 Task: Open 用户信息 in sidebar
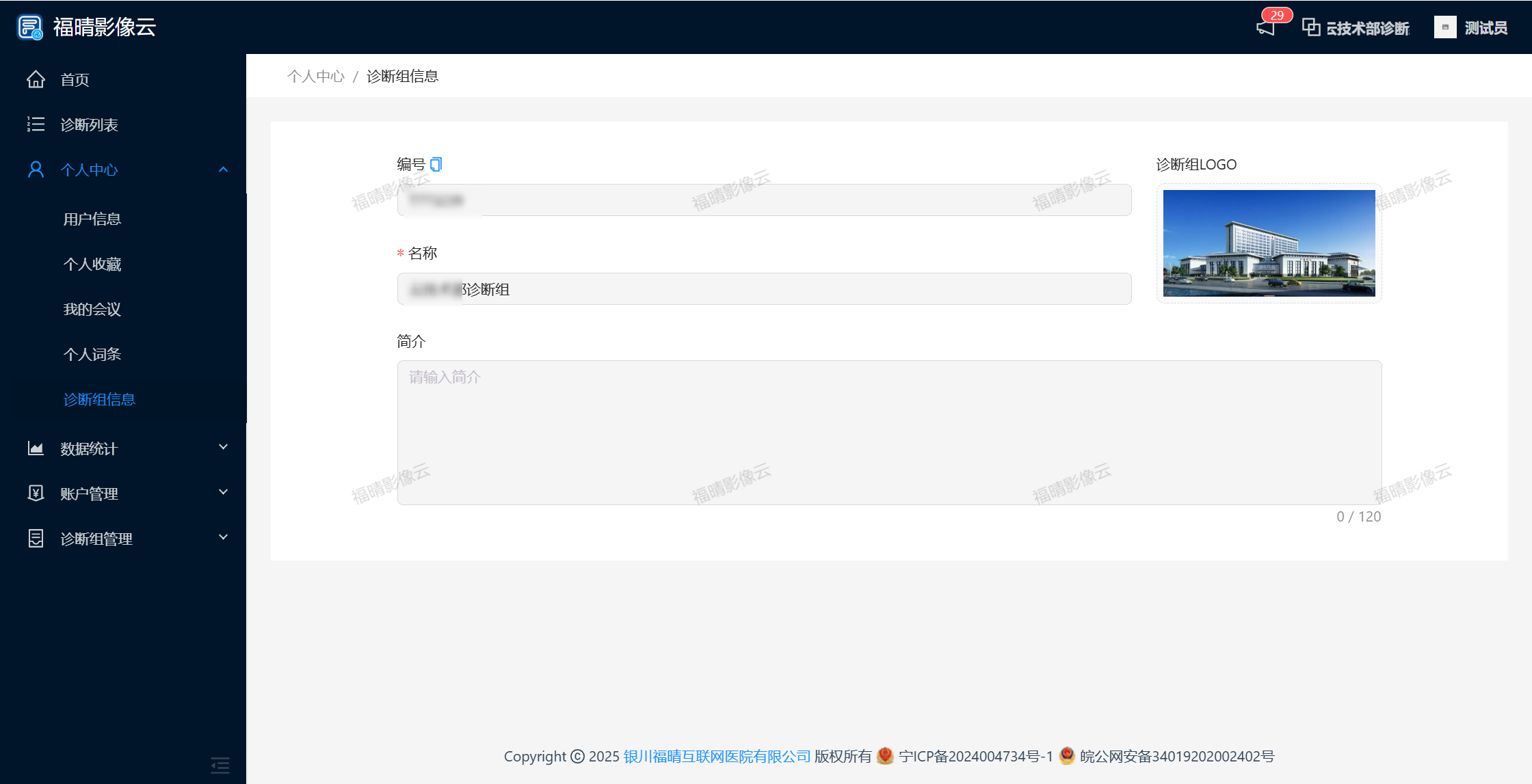(92, 219)
